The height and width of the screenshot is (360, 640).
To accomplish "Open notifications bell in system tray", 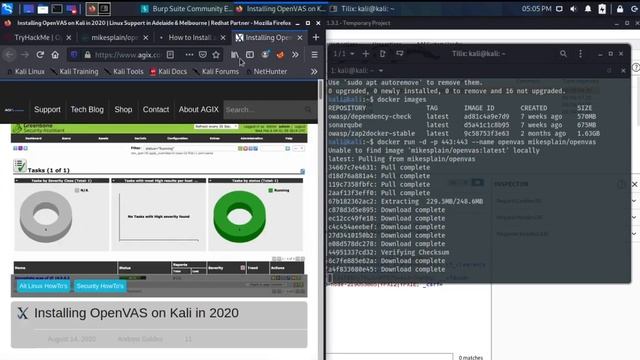I will (588, 9).
